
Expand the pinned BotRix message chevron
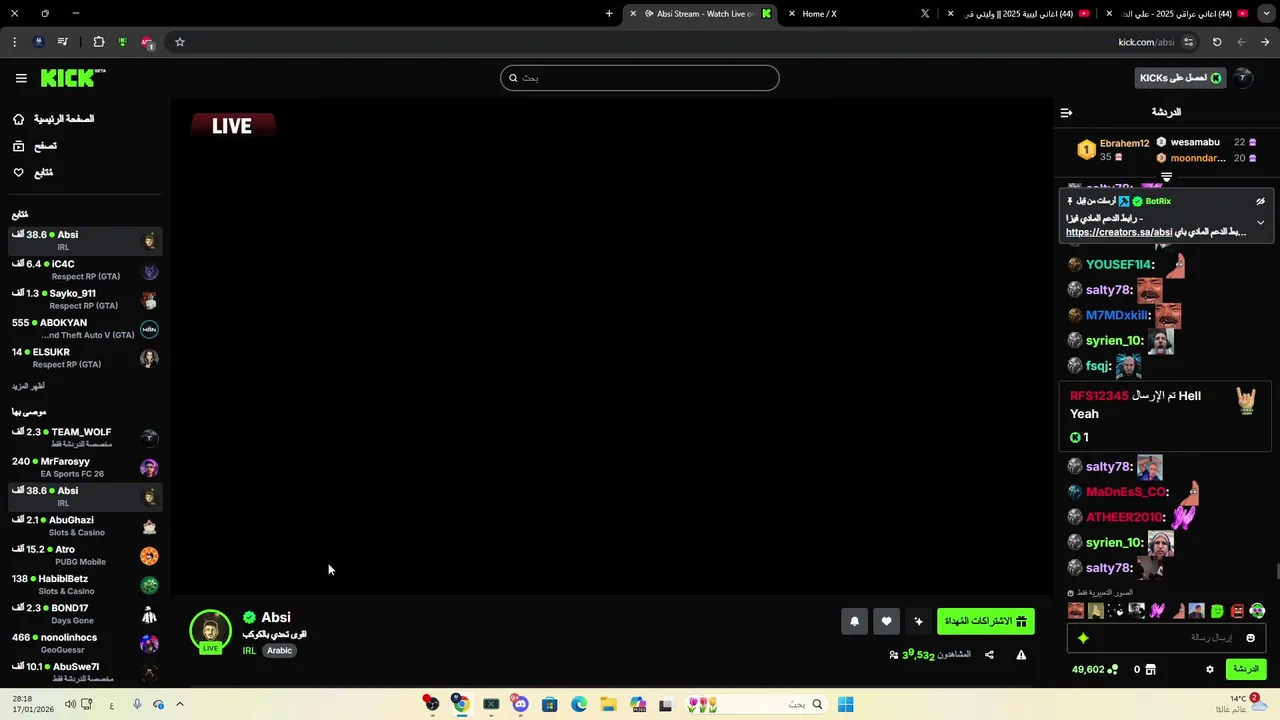[x=1260, y=222]
